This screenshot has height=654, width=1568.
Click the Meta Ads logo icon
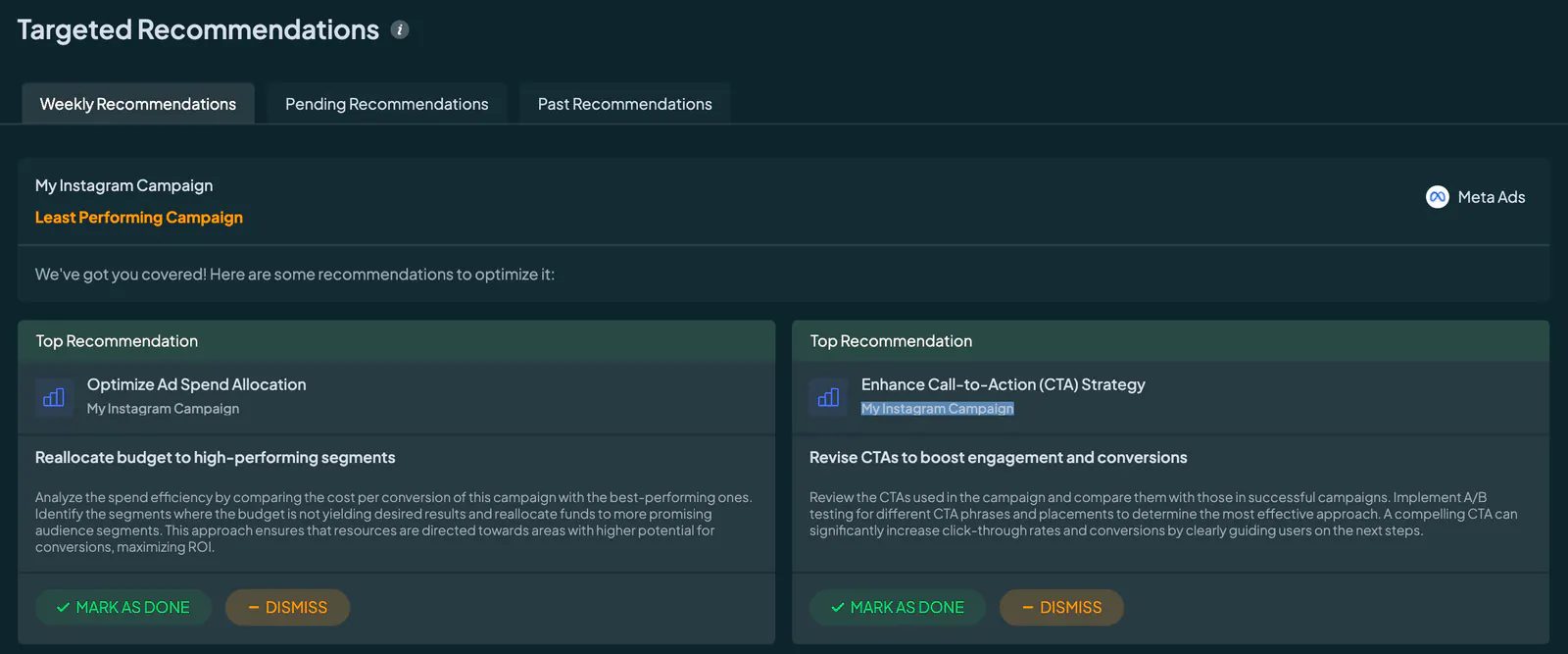click(x=1437, y=197)
